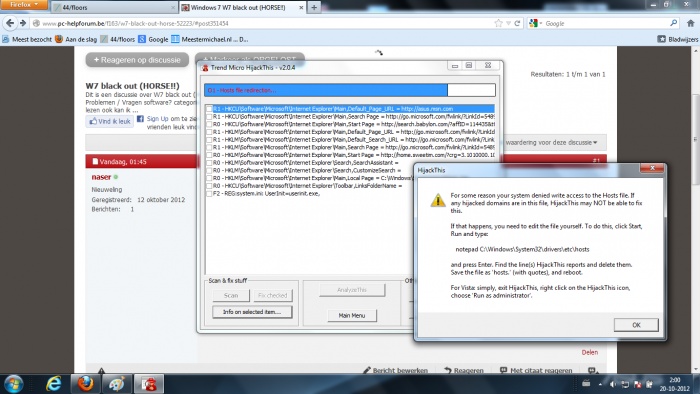Go to HijackThis Main Menu

coord(352,315)
